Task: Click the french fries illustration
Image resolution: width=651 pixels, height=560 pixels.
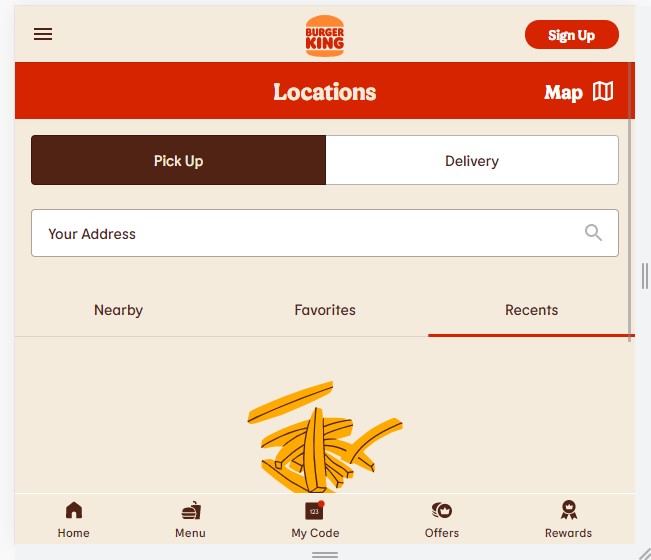Action: click(325, 437)
